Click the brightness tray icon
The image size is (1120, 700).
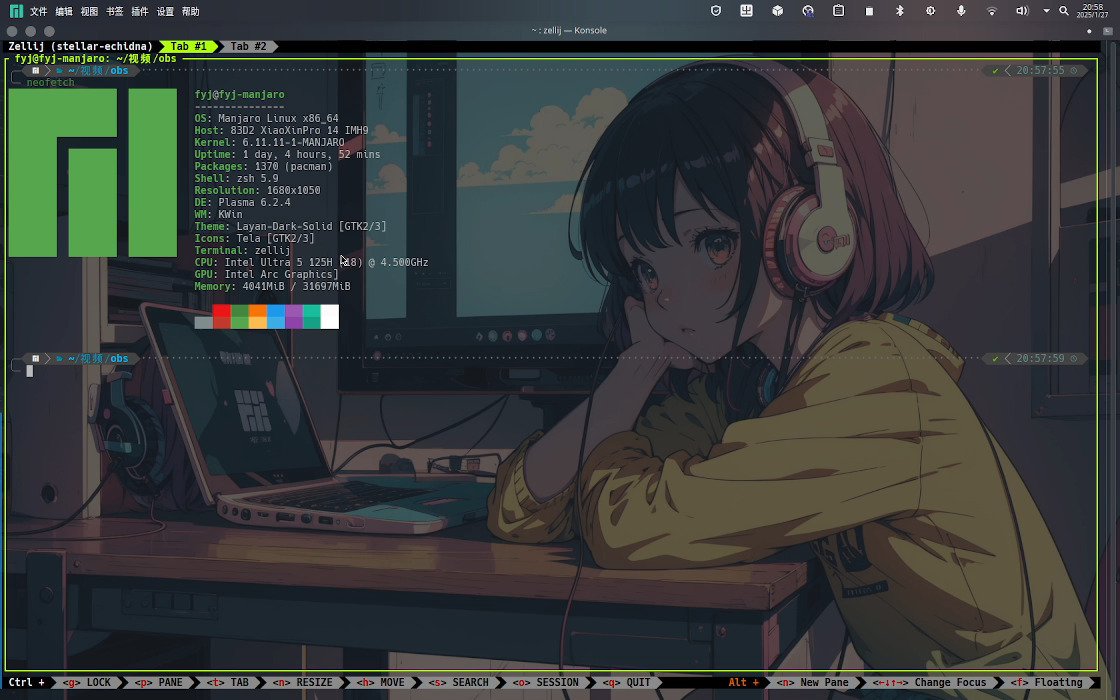pyautogui.click(x=931, y=11)
